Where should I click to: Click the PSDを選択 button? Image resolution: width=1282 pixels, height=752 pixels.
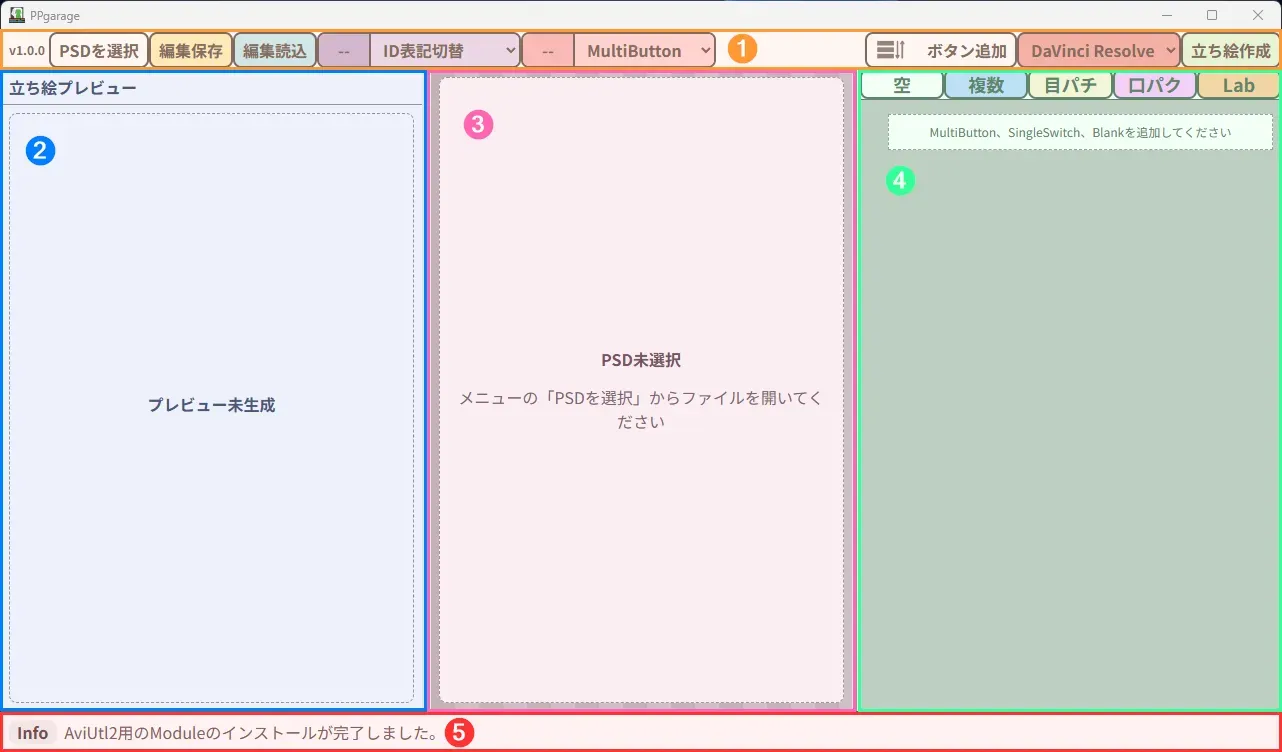99,50
